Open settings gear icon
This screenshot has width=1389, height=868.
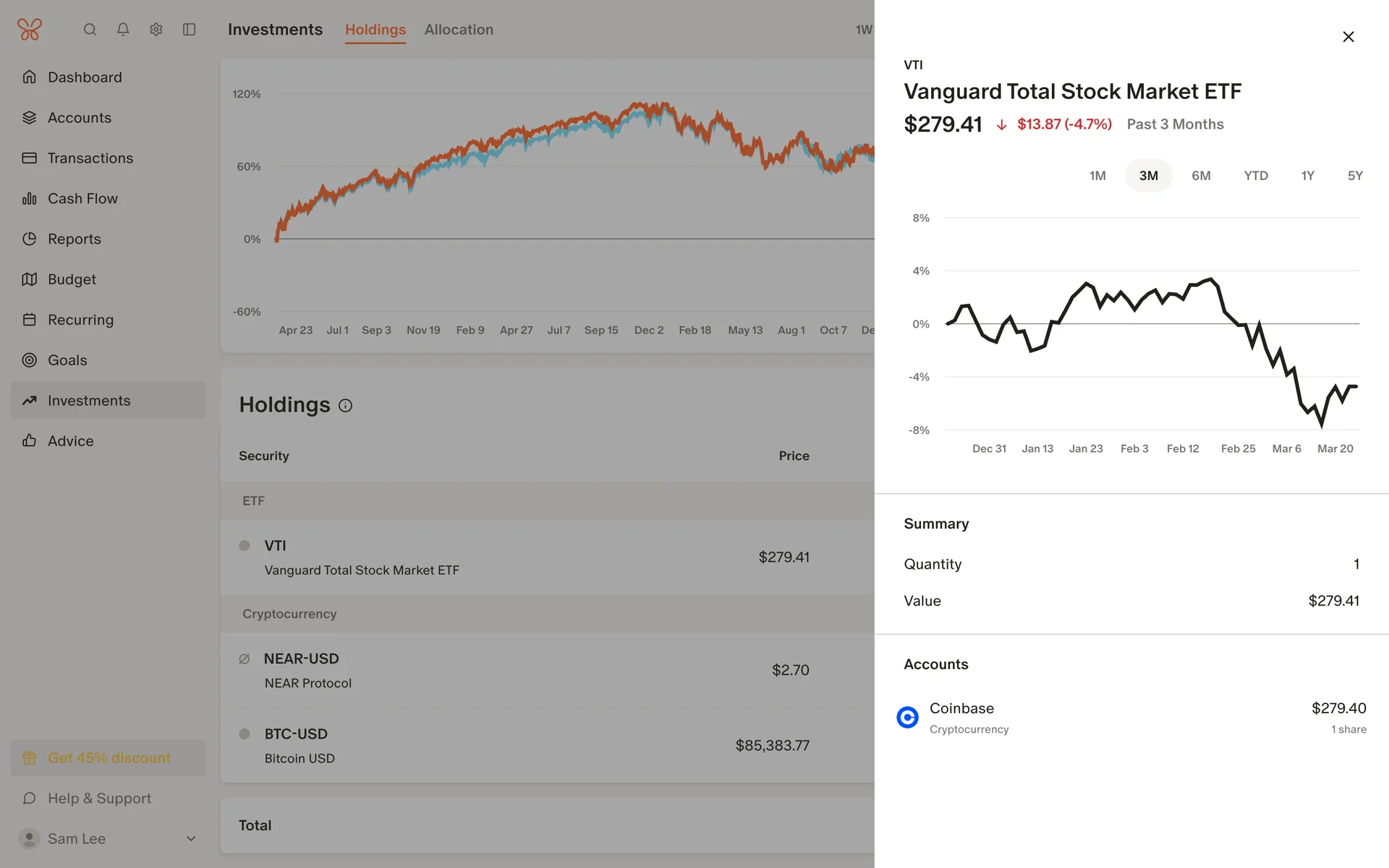[156, 30]
